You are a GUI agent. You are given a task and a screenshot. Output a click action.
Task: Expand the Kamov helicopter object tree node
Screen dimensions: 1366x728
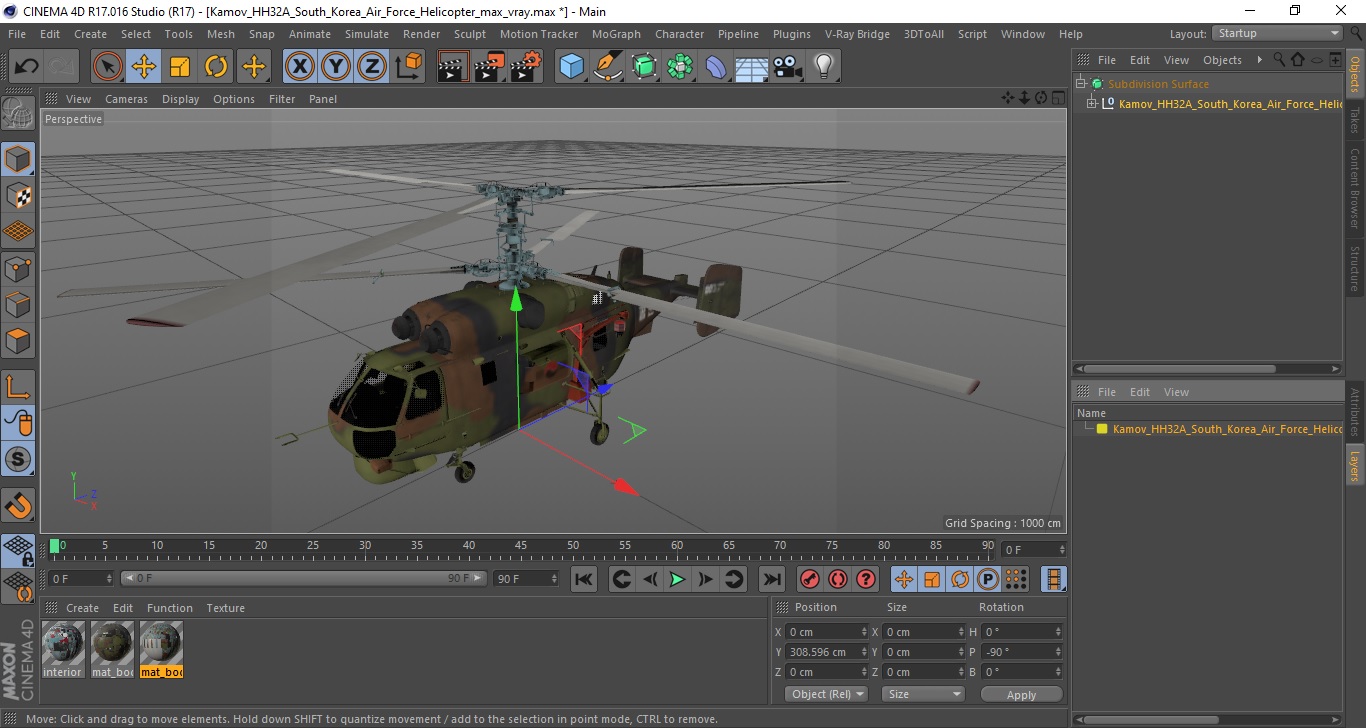[1092, 103]
